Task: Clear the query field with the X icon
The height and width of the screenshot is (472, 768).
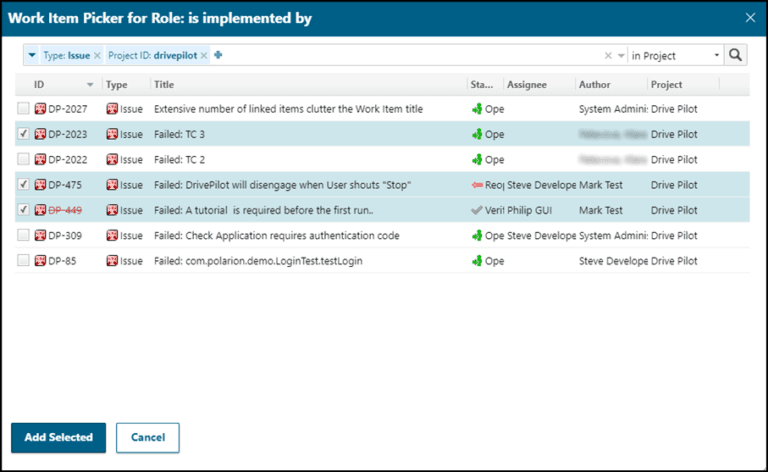Action: coord(608,55)
